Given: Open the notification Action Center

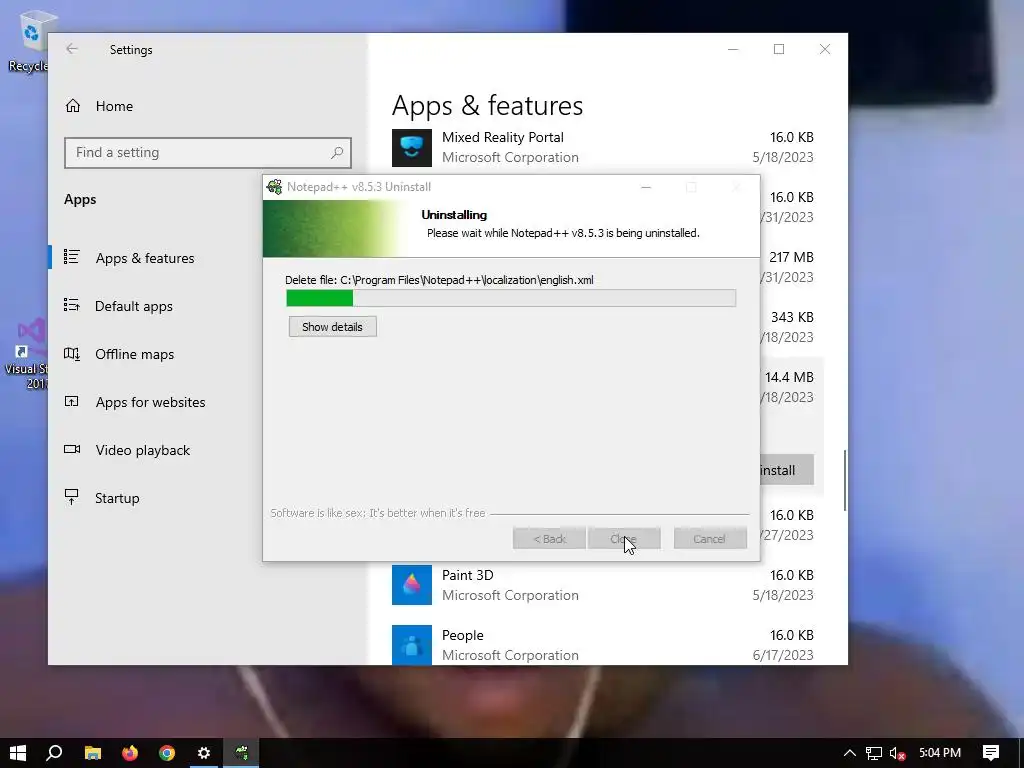Looking at the screenshot, I should tap(991, 753).
